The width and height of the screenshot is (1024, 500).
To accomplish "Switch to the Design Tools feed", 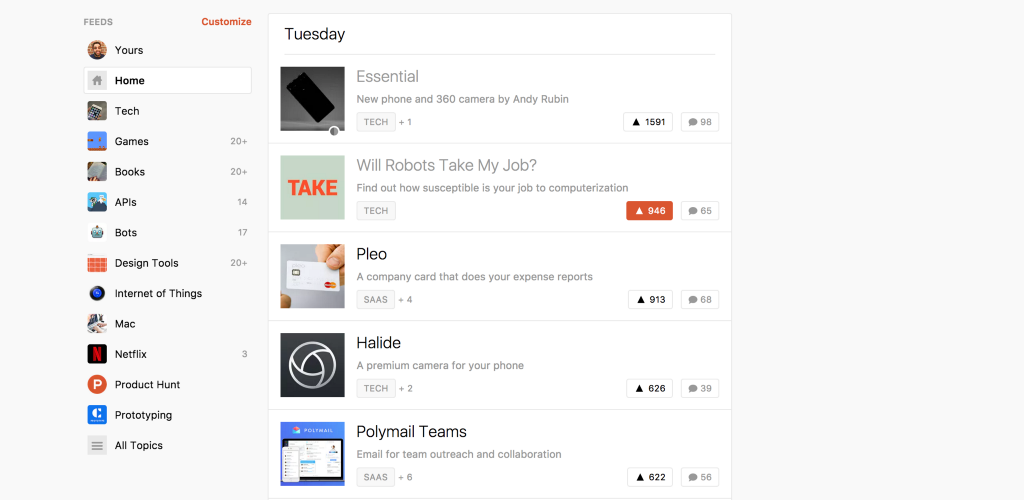I will pos(146,263).
